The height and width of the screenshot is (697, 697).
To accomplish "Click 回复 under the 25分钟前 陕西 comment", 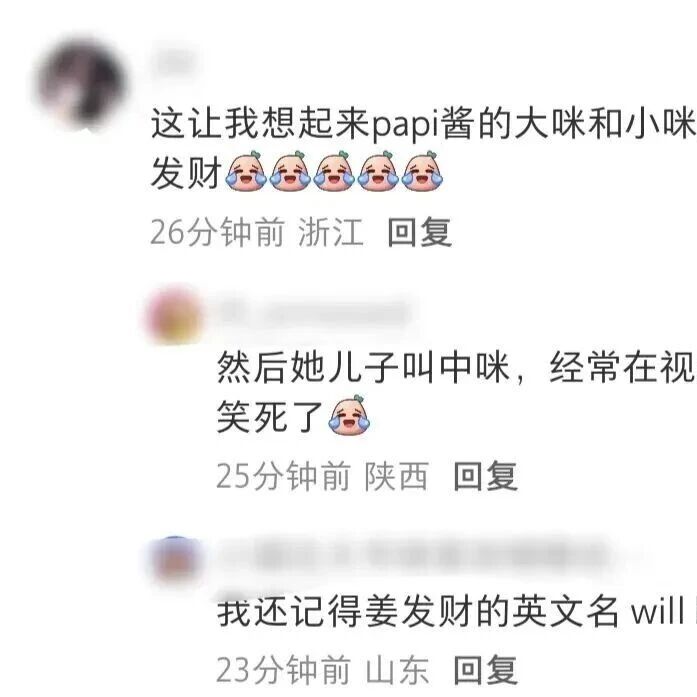I will 485,476.
